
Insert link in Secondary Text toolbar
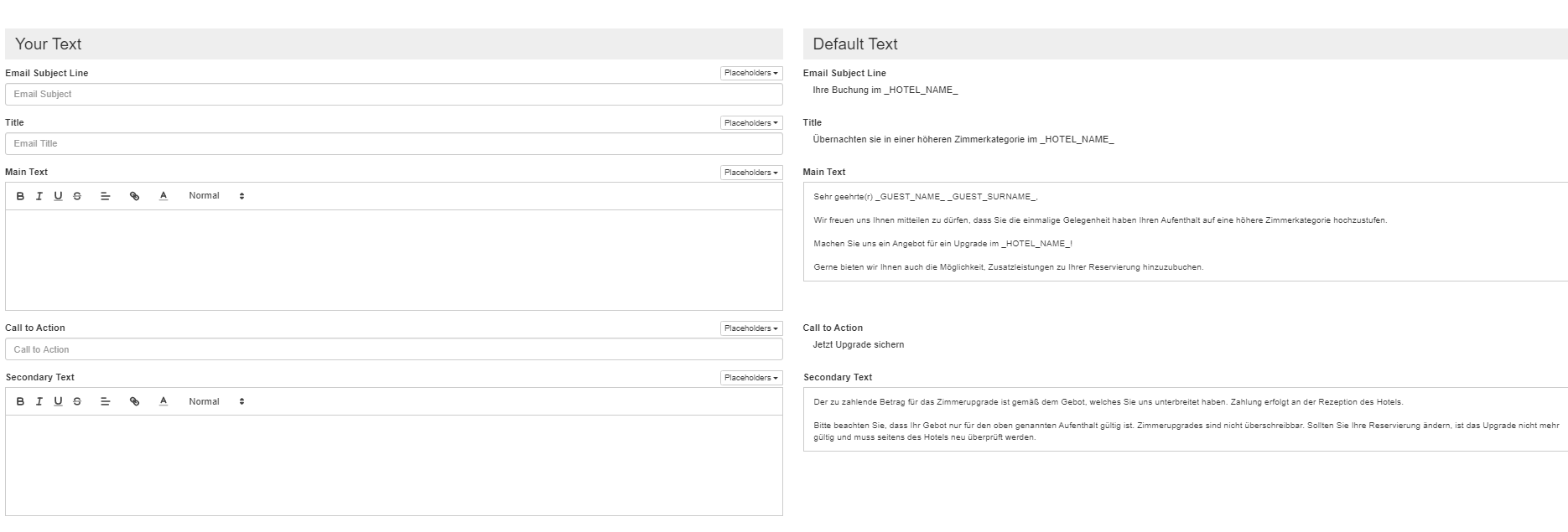tap(134, 402)
